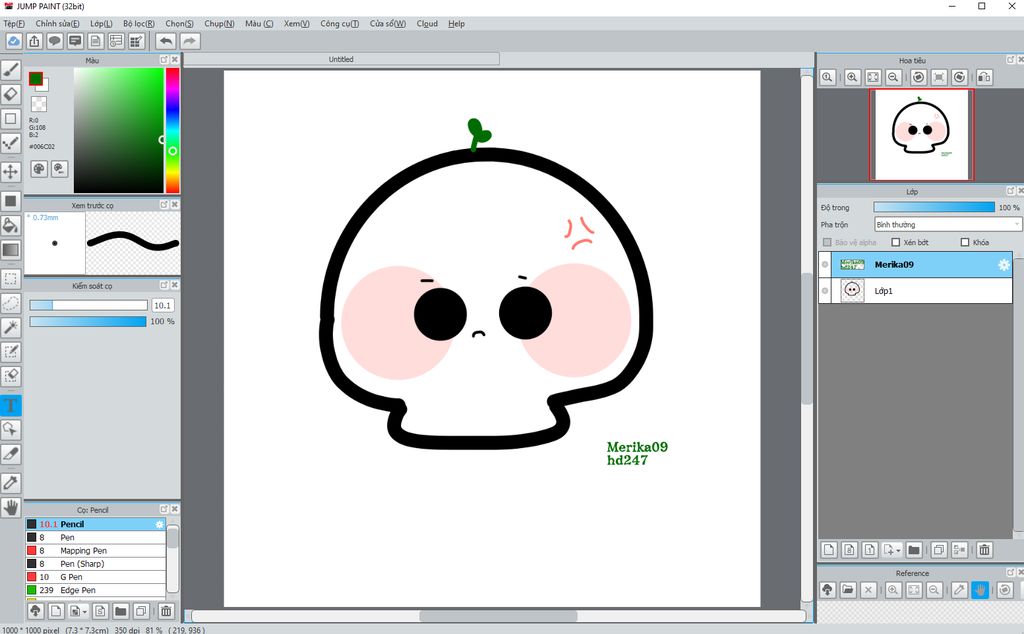Click the foreground color swatch
This screenshot has height=634, width=1024.
coord(35,78)
